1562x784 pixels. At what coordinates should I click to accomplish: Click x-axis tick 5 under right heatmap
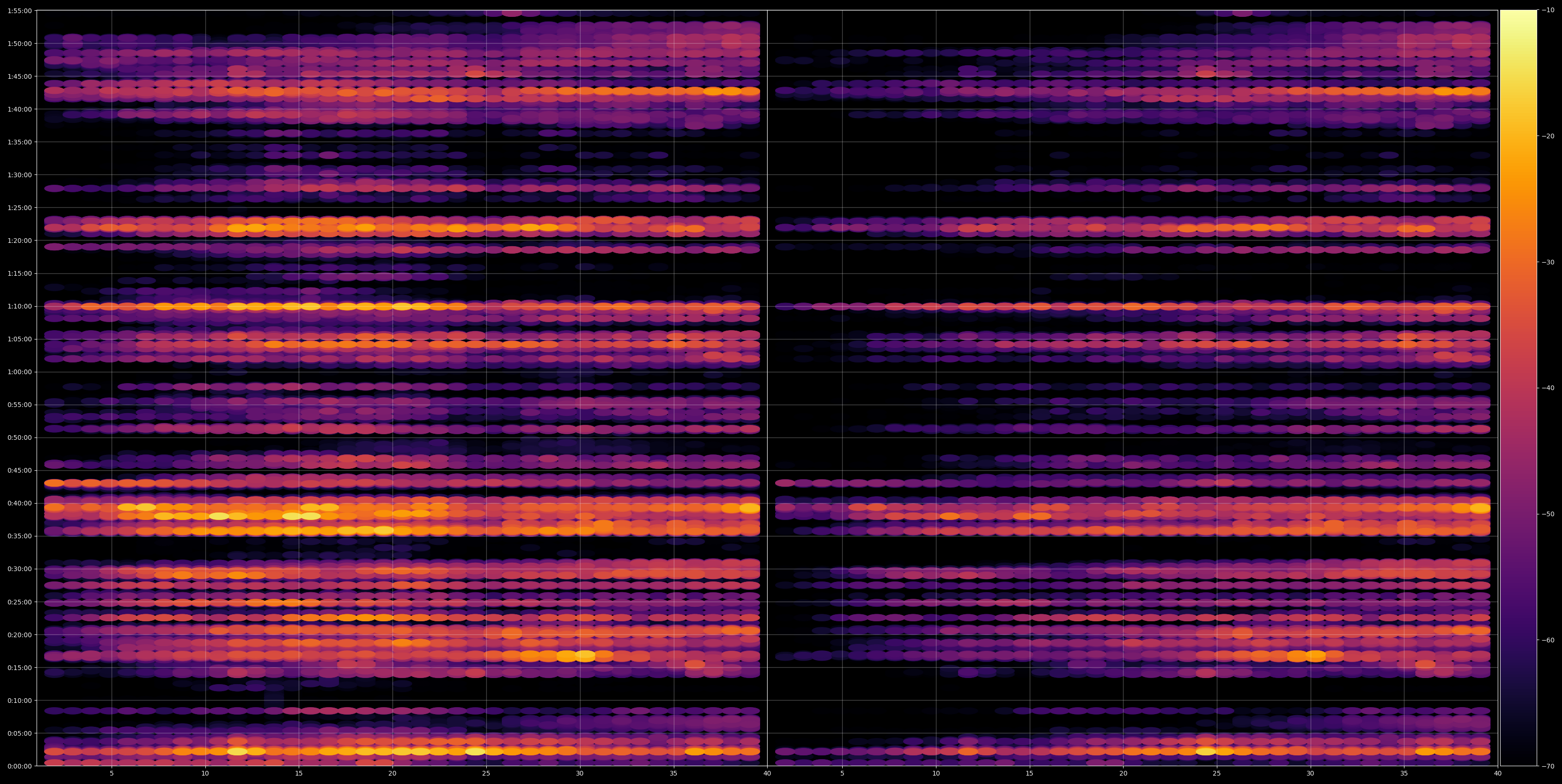(x=842, y=774)
